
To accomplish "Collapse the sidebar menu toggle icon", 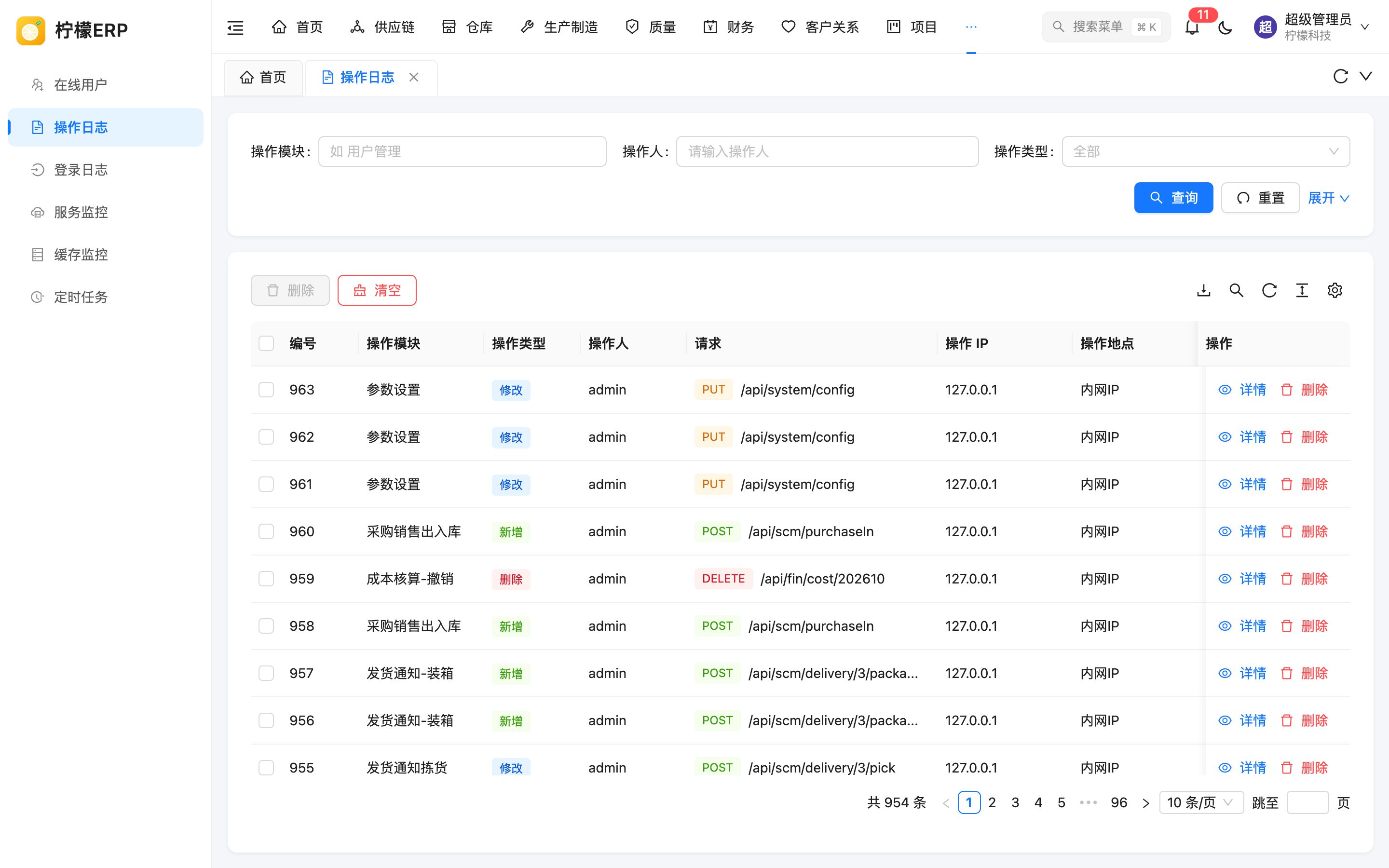I will pyautogui.click(x=235, y=27).
